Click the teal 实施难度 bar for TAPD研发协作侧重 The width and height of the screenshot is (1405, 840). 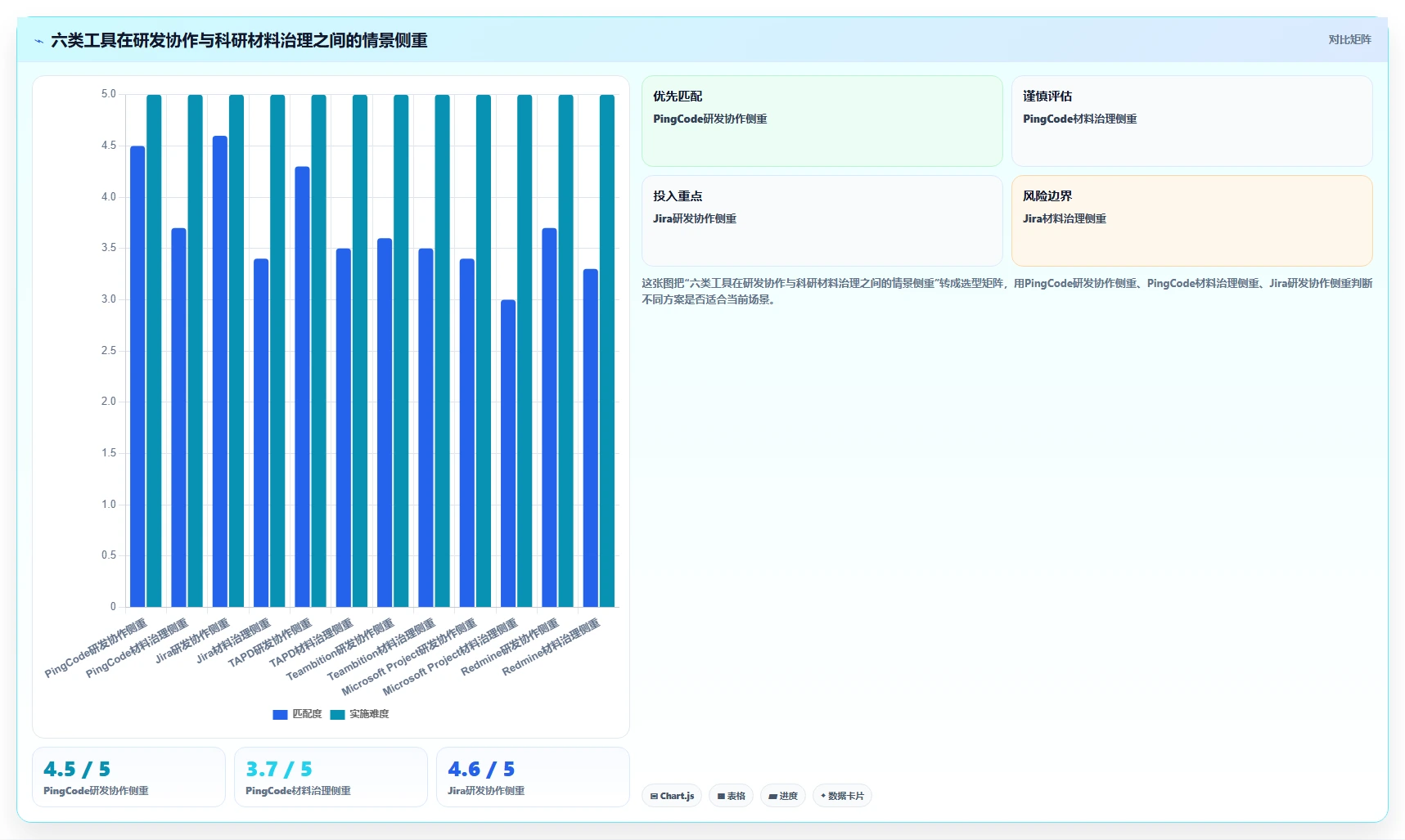318,351
